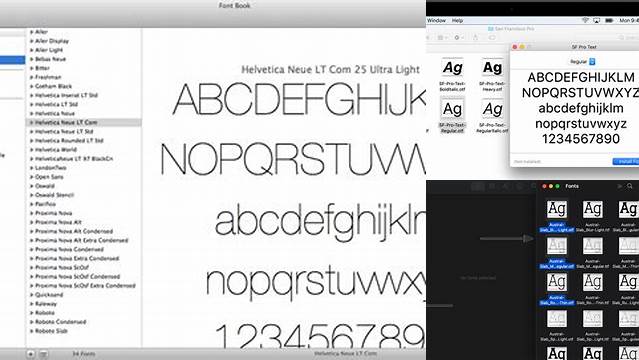Select first highlighted Austral Slab Light thumbnail
This screenshot has width=639, height=360.
point(557,209)
